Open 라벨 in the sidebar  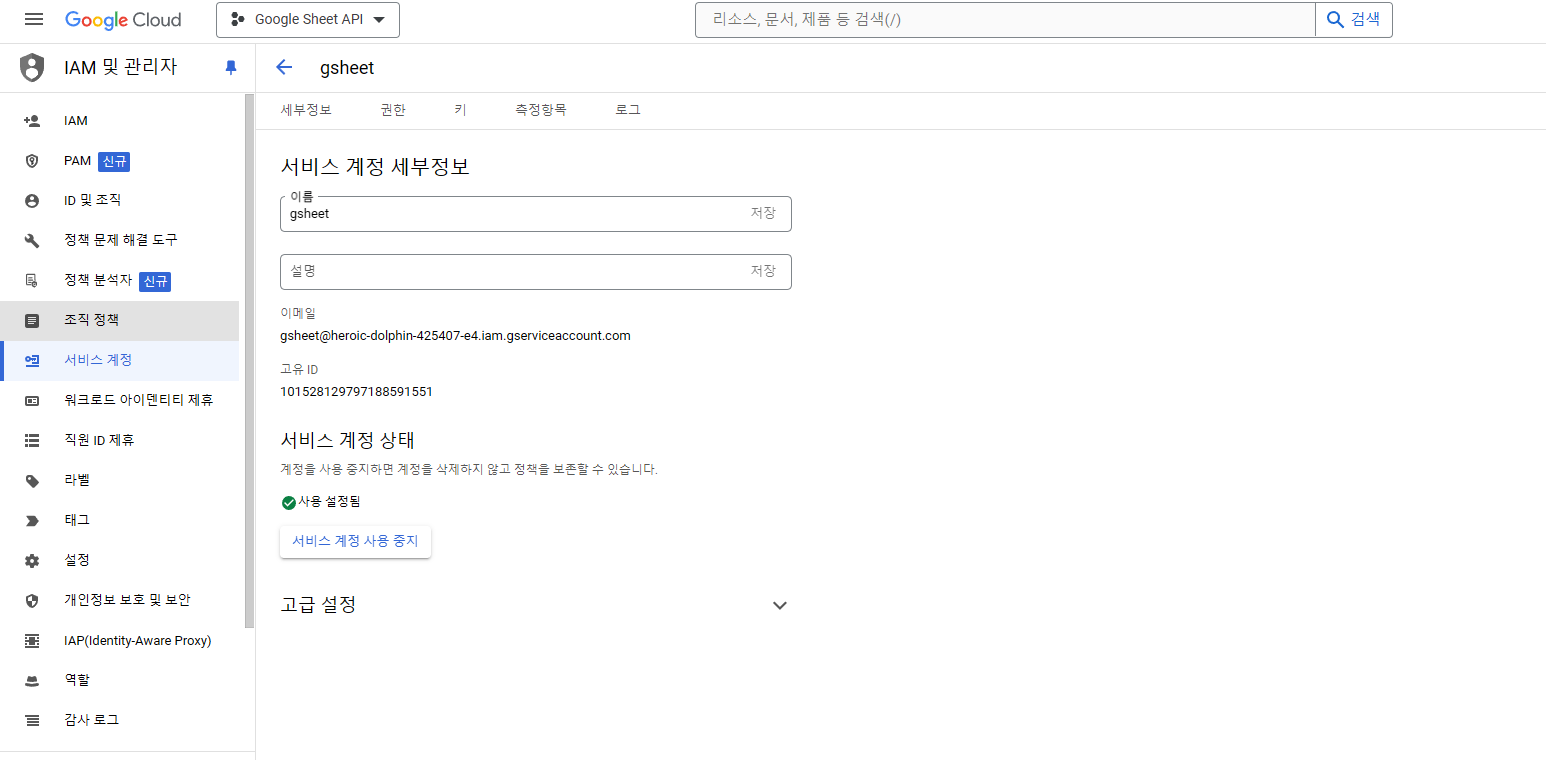(x=120, y=481)
